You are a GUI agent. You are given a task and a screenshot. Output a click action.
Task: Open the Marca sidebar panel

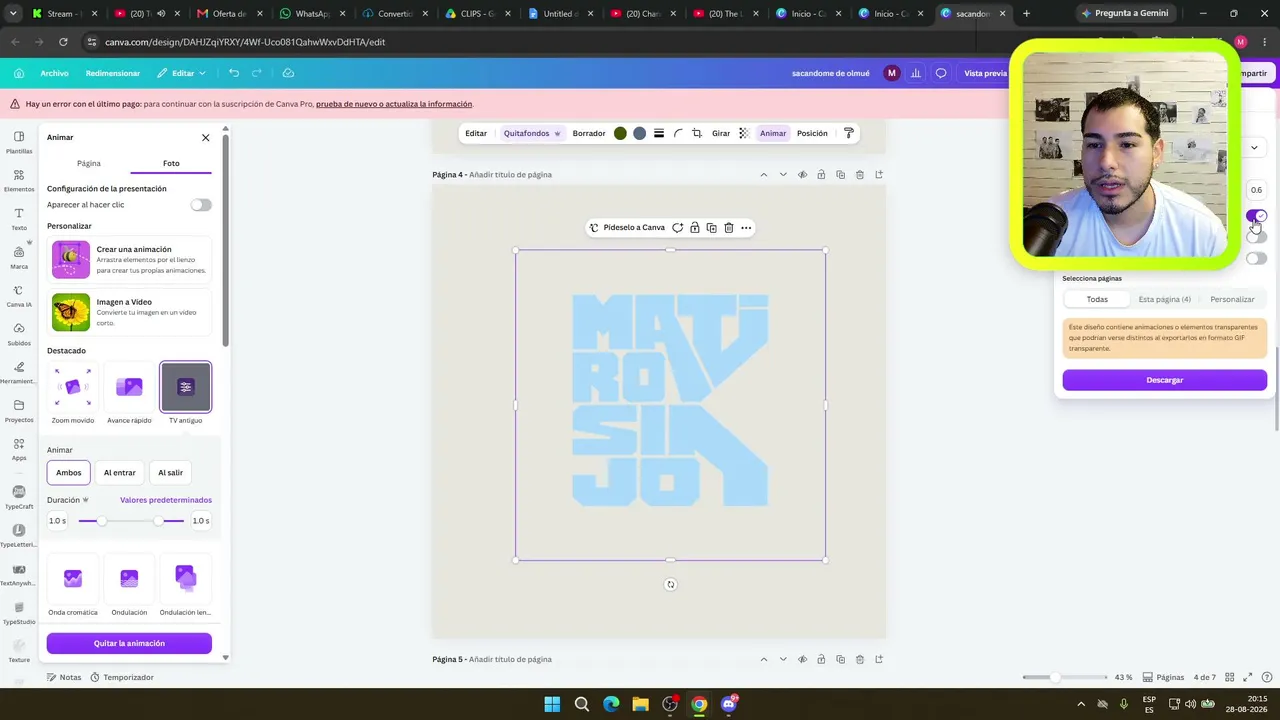pyautogui.click(x=19, y=258)
